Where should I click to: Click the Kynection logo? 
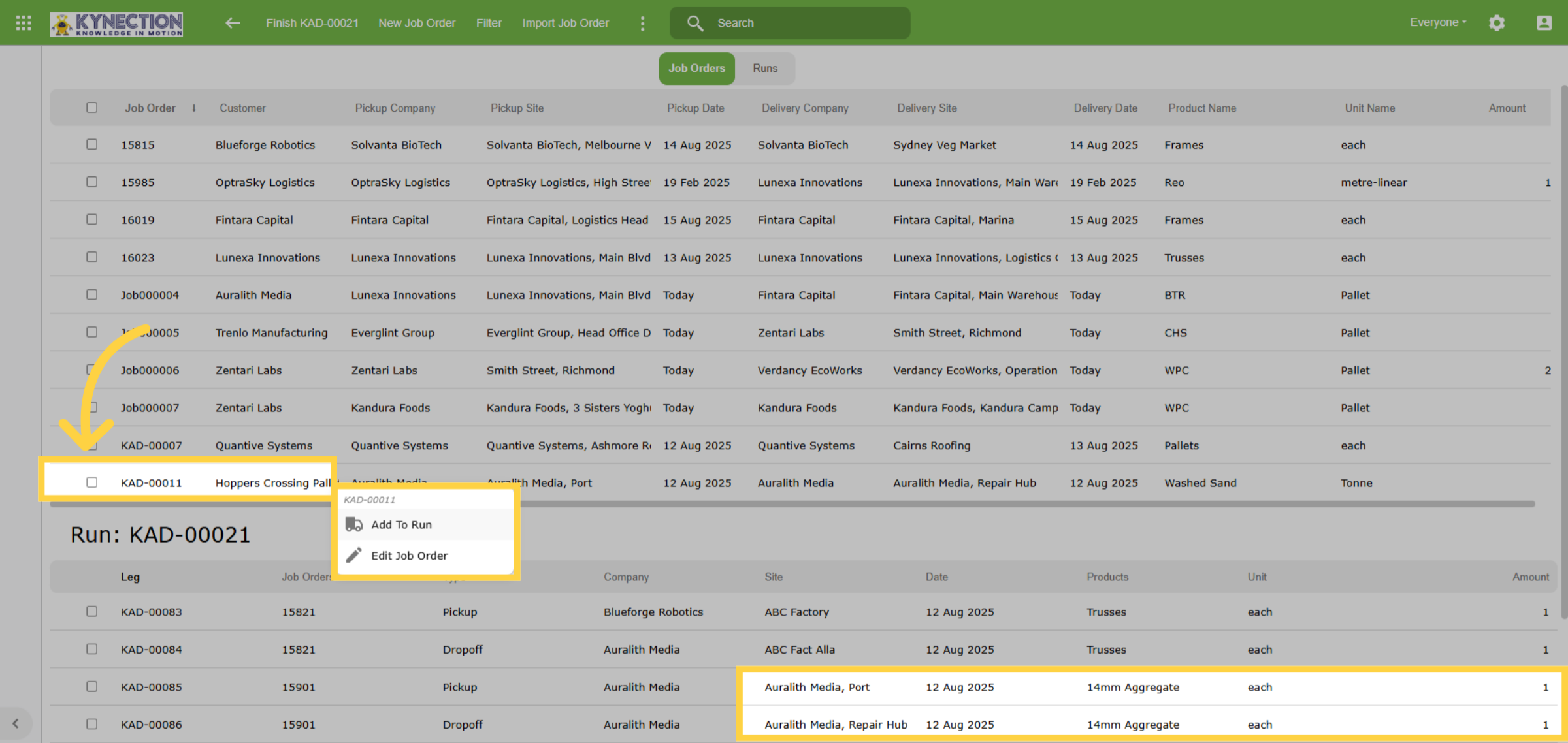coord(117,24)
